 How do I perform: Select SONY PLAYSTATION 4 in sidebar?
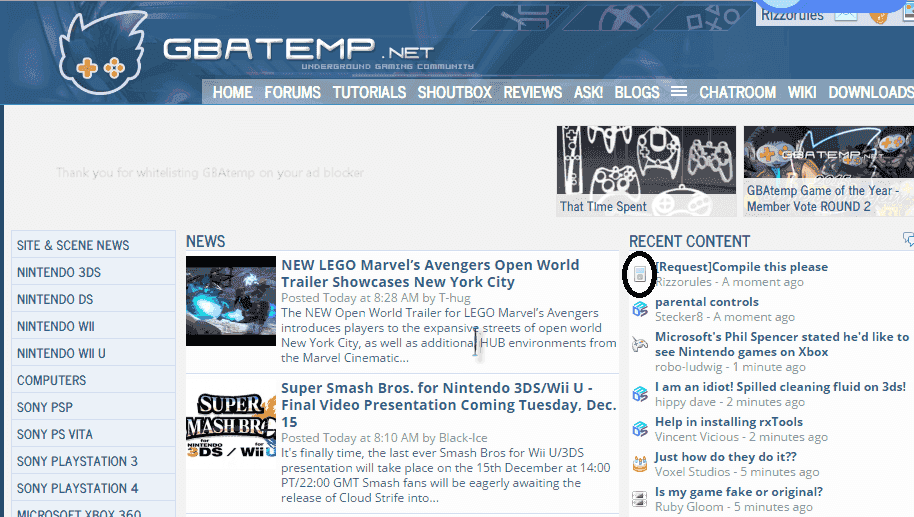(x=93, y=488)
